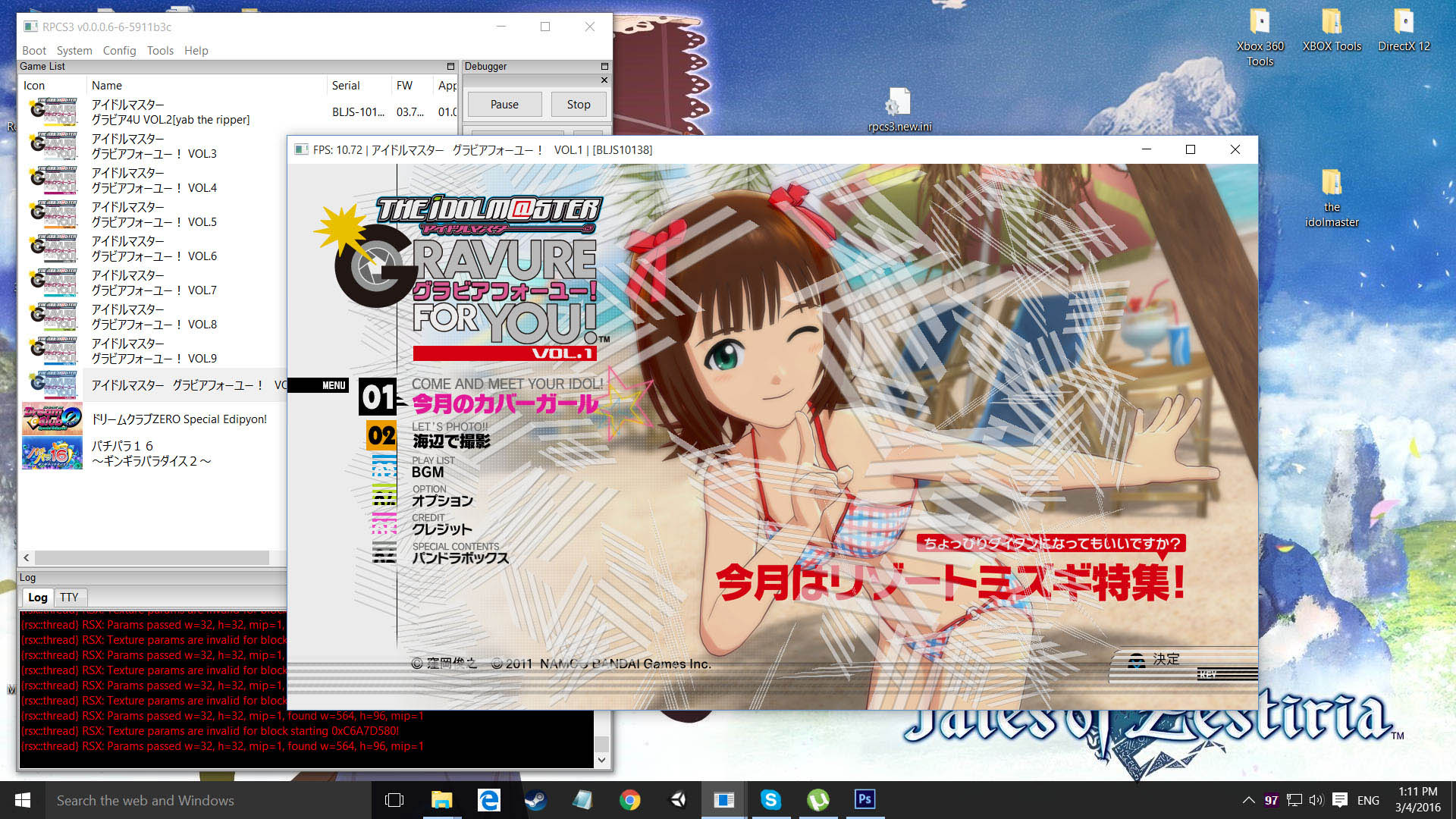
Task: Open Photoshop from the taskbar
Action: tap(864, 800)
